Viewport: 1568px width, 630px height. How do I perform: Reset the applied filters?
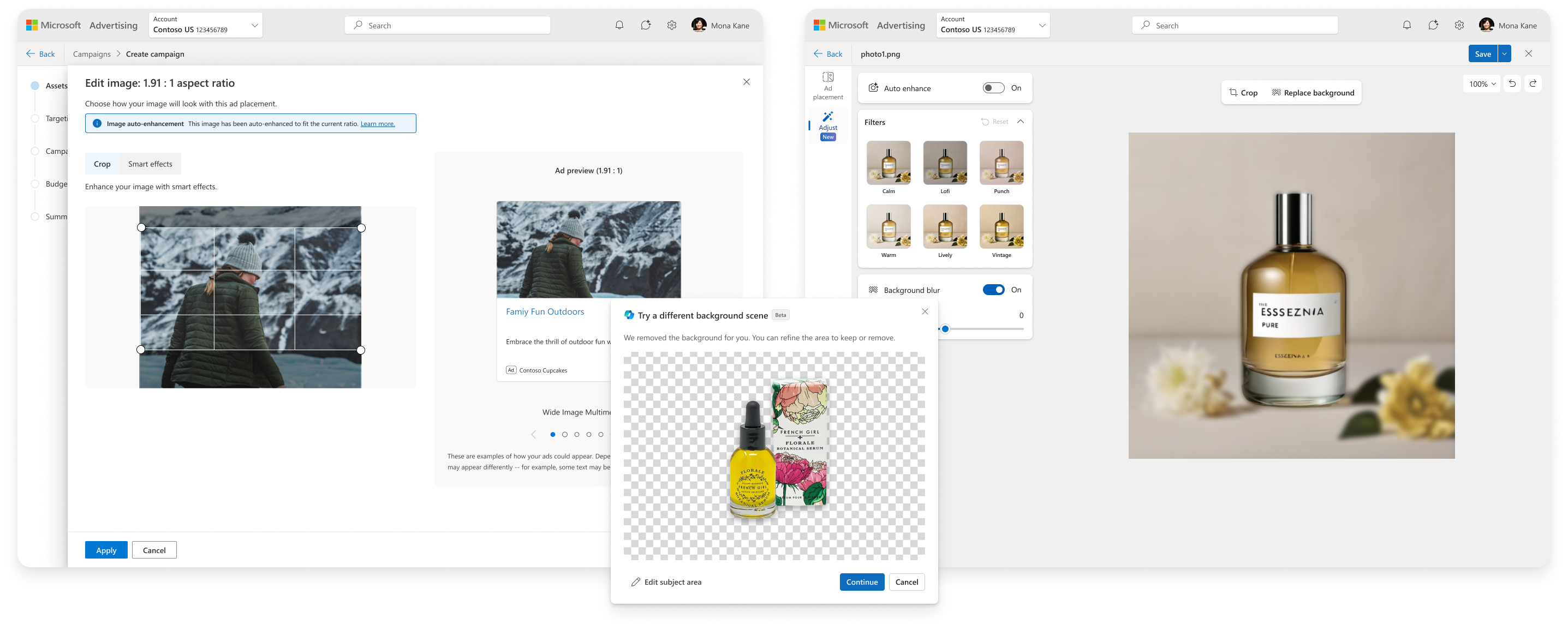point(994,122)
